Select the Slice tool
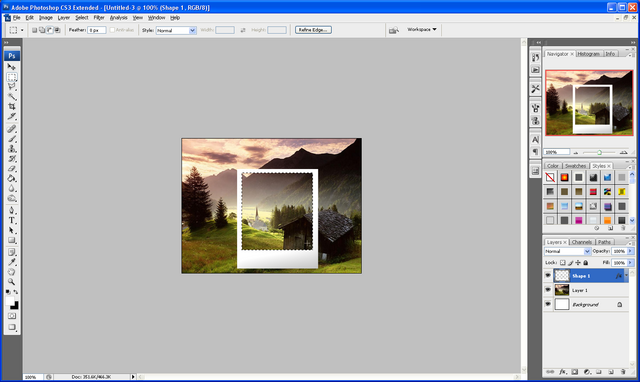The image size is (640, 382). coord(11,116)
